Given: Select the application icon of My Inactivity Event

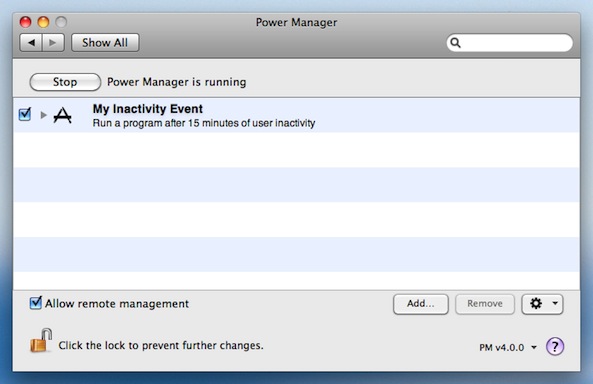Looking at the screenshot, I should pyautogui.click(x=62, y=115).
